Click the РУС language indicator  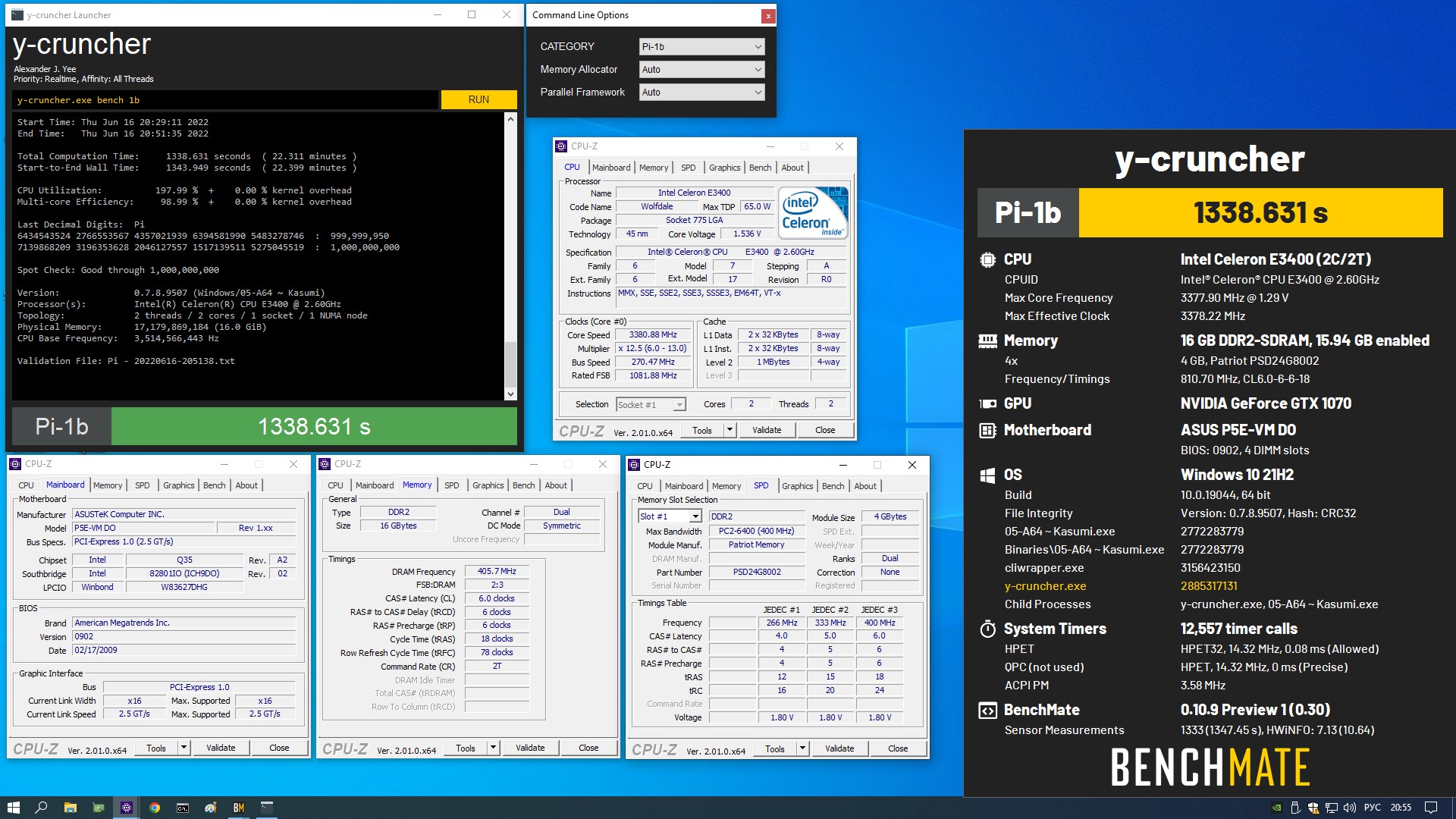(1373, 808)
